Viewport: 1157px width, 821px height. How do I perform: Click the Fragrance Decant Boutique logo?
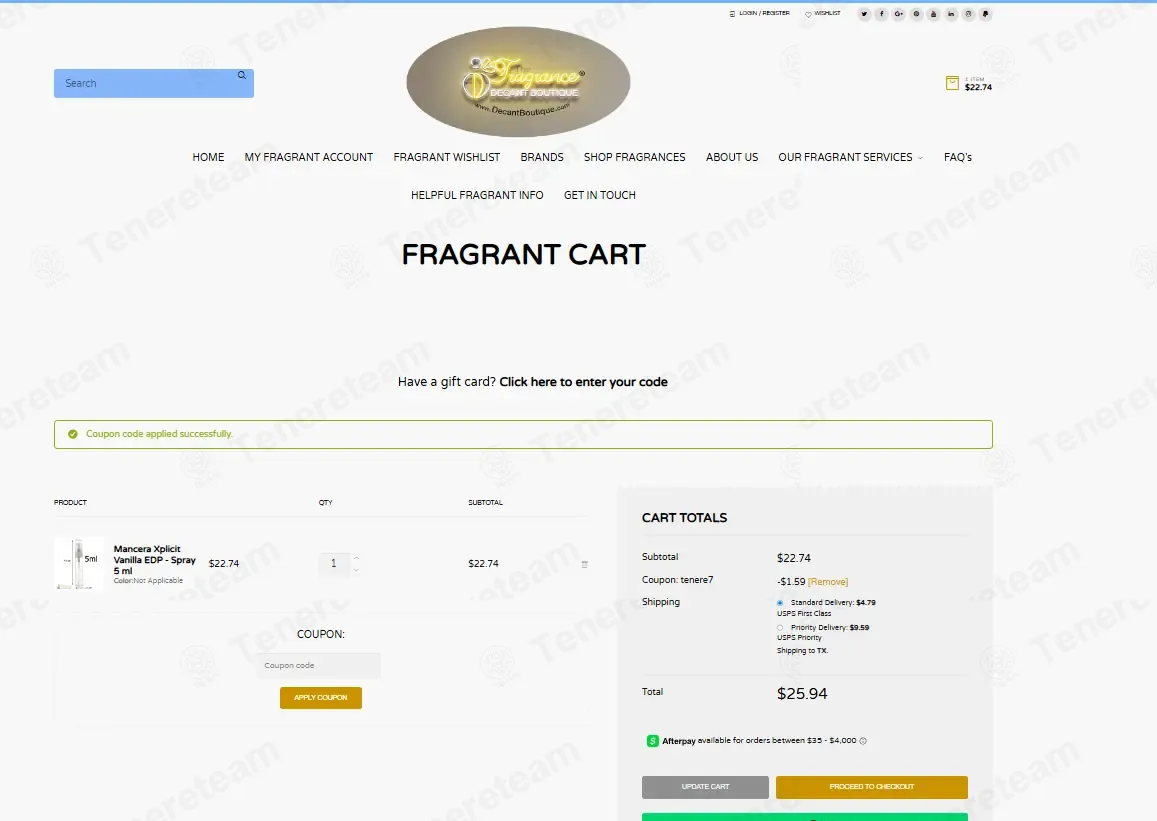point(518,82)
